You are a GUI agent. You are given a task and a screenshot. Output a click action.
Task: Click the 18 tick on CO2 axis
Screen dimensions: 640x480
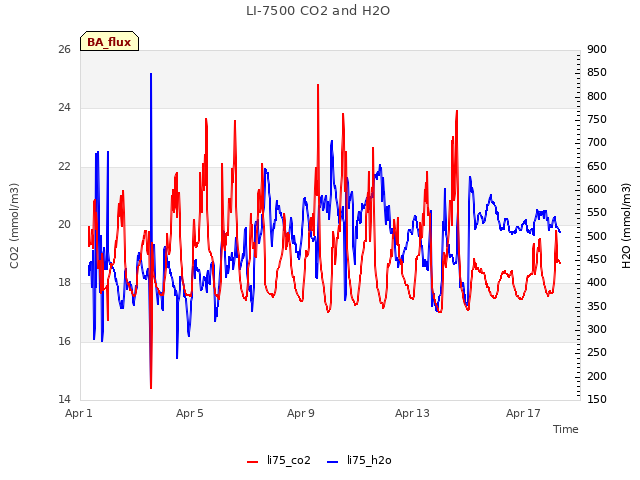[x=64, y=282]
